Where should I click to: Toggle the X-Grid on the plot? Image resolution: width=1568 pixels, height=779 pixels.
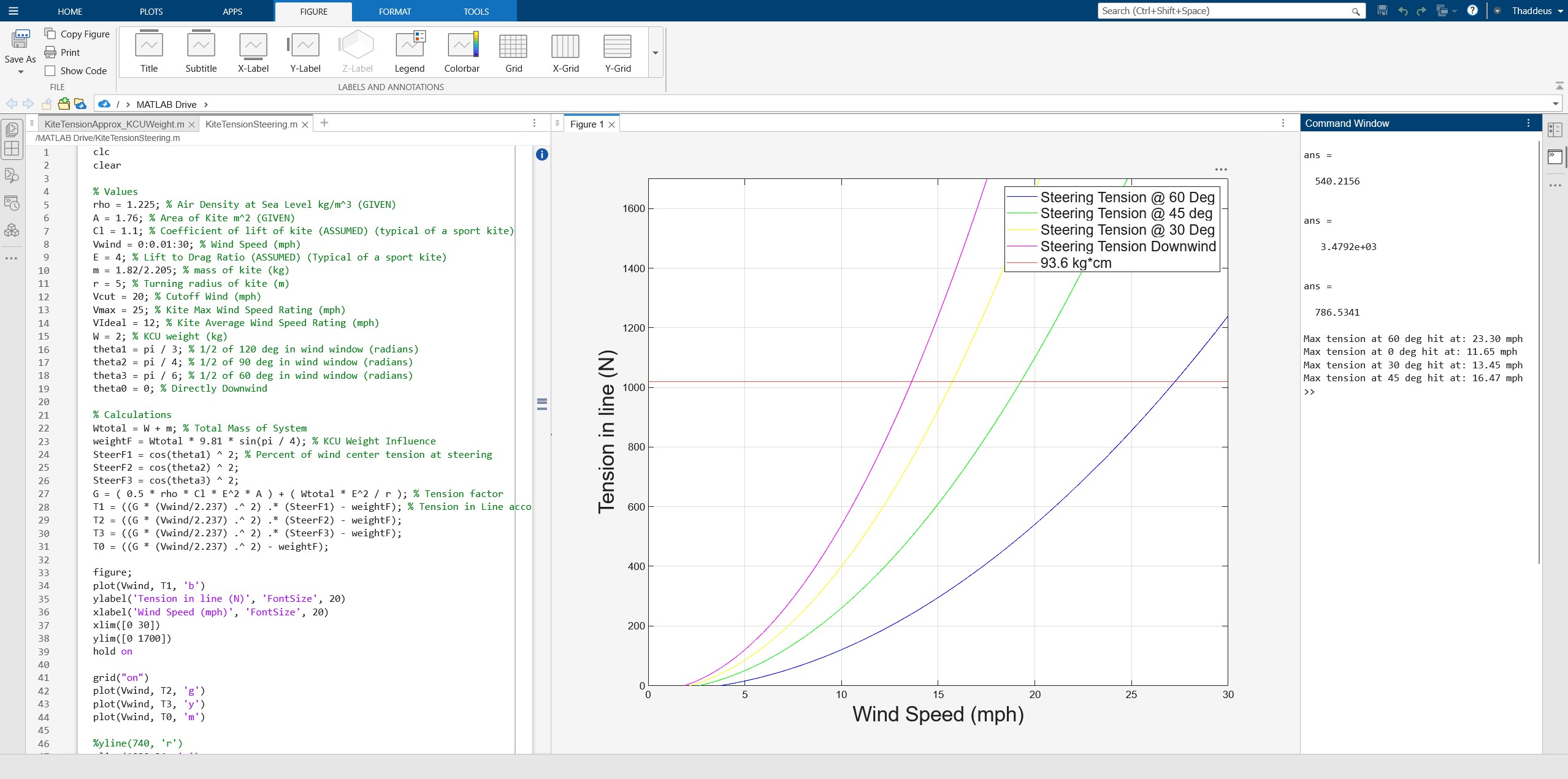565,51
